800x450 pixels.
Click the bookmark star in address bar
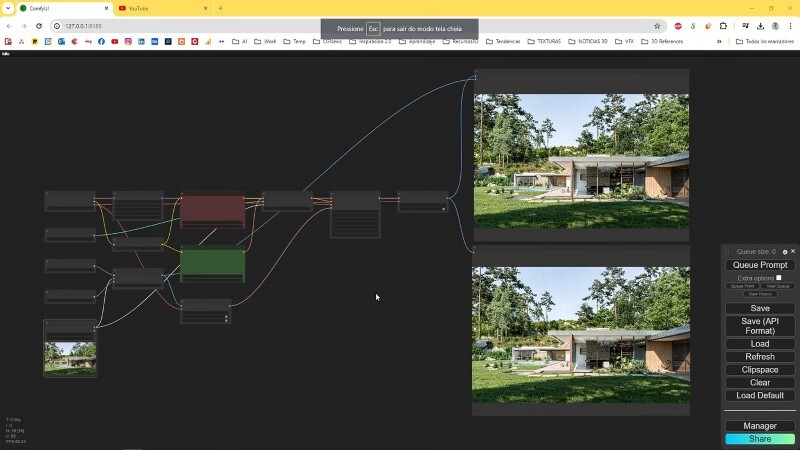[657, 25]
